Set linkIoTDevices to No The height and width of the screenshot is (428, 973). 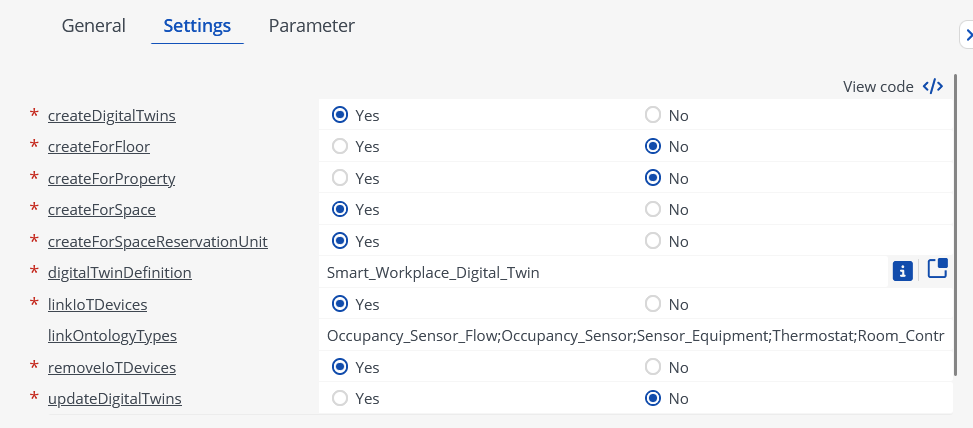(653, 304)
